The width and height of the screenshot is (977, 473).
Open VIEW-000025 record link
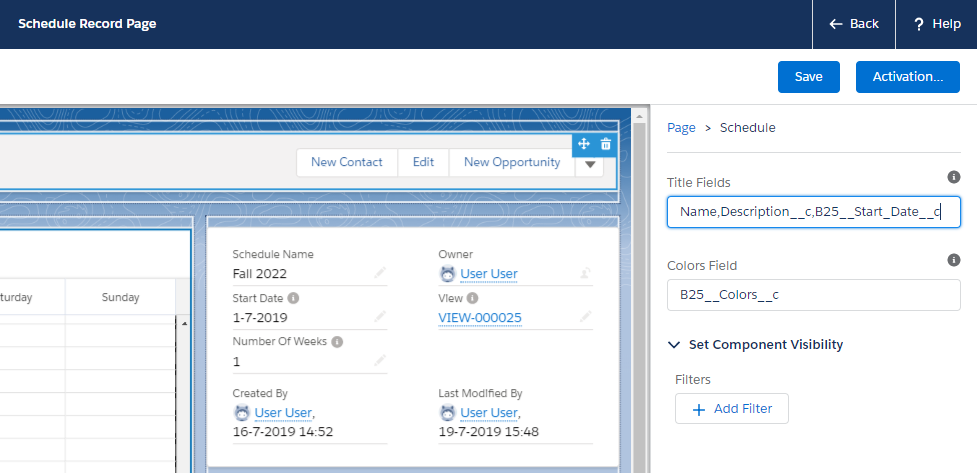(480, 318)
